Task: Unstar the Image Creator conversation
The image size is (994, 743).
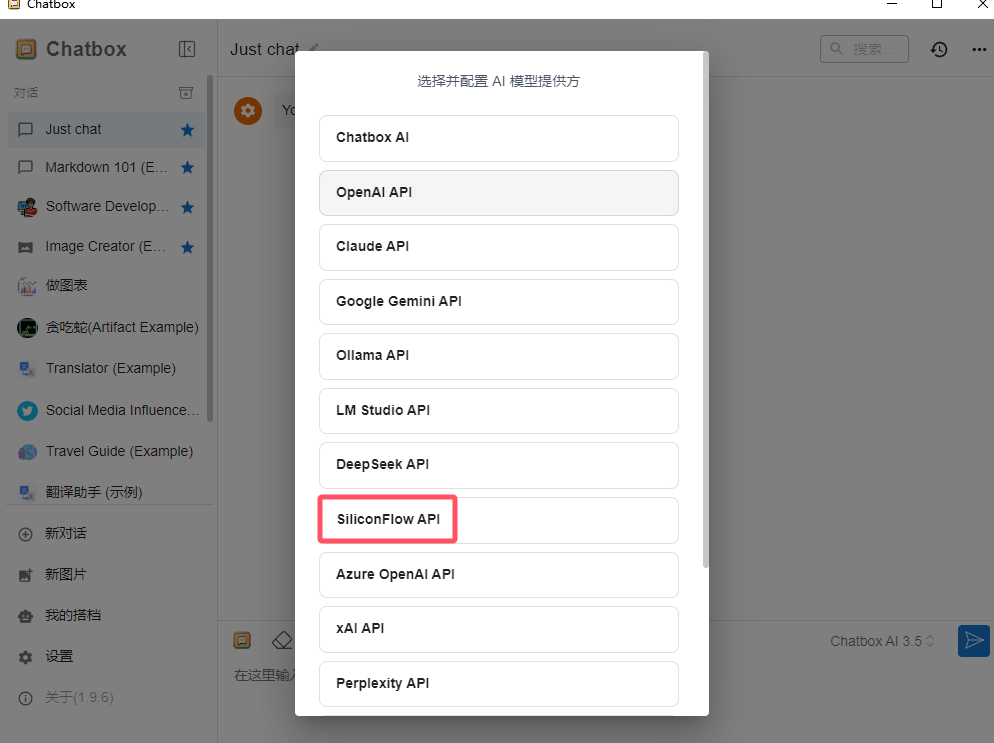Action: click(x=187, y=247)
